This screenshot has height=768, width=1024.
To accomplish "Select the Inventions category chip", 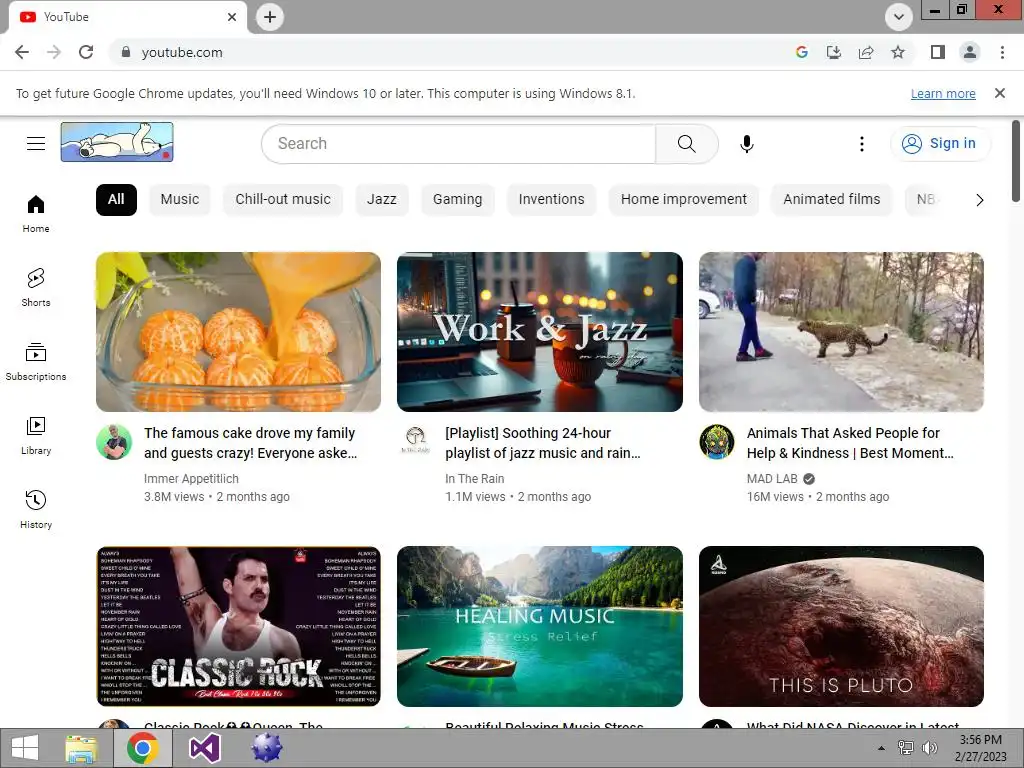I will click(551, 200).
